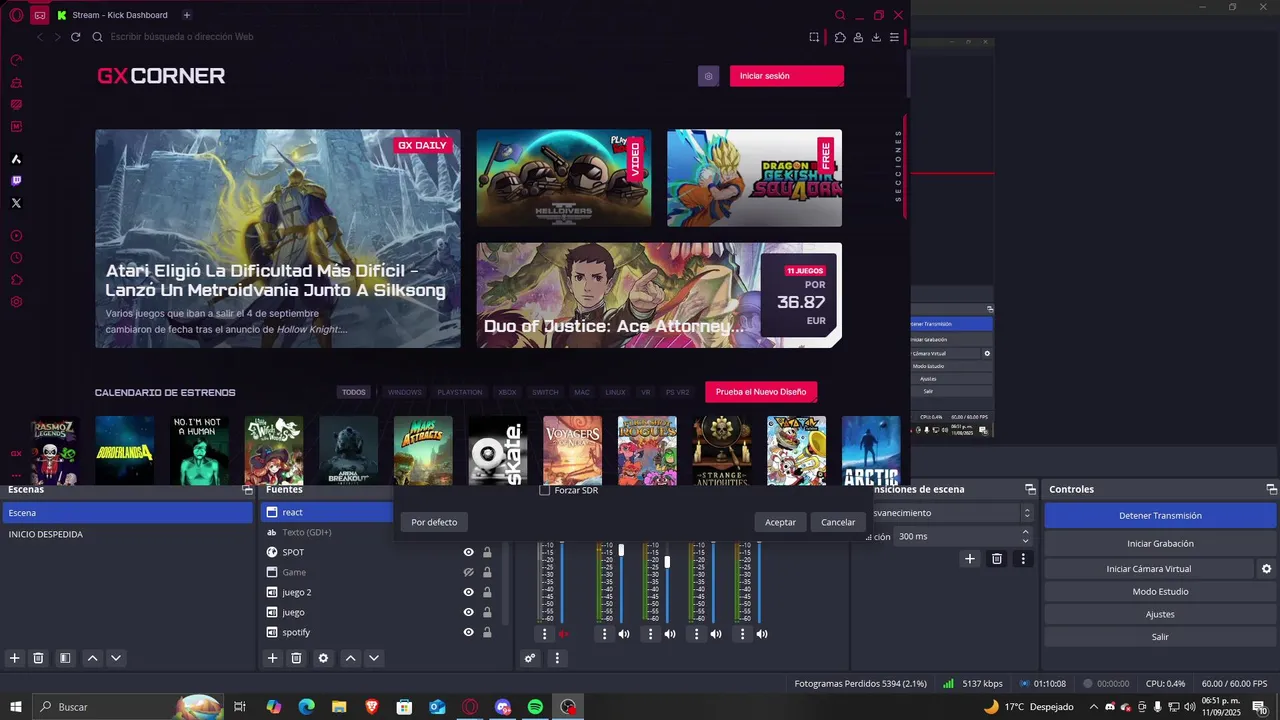The width and height of the screenshot is (1280, 720).
Task: Reload the page in Opera
Action: 75,37
